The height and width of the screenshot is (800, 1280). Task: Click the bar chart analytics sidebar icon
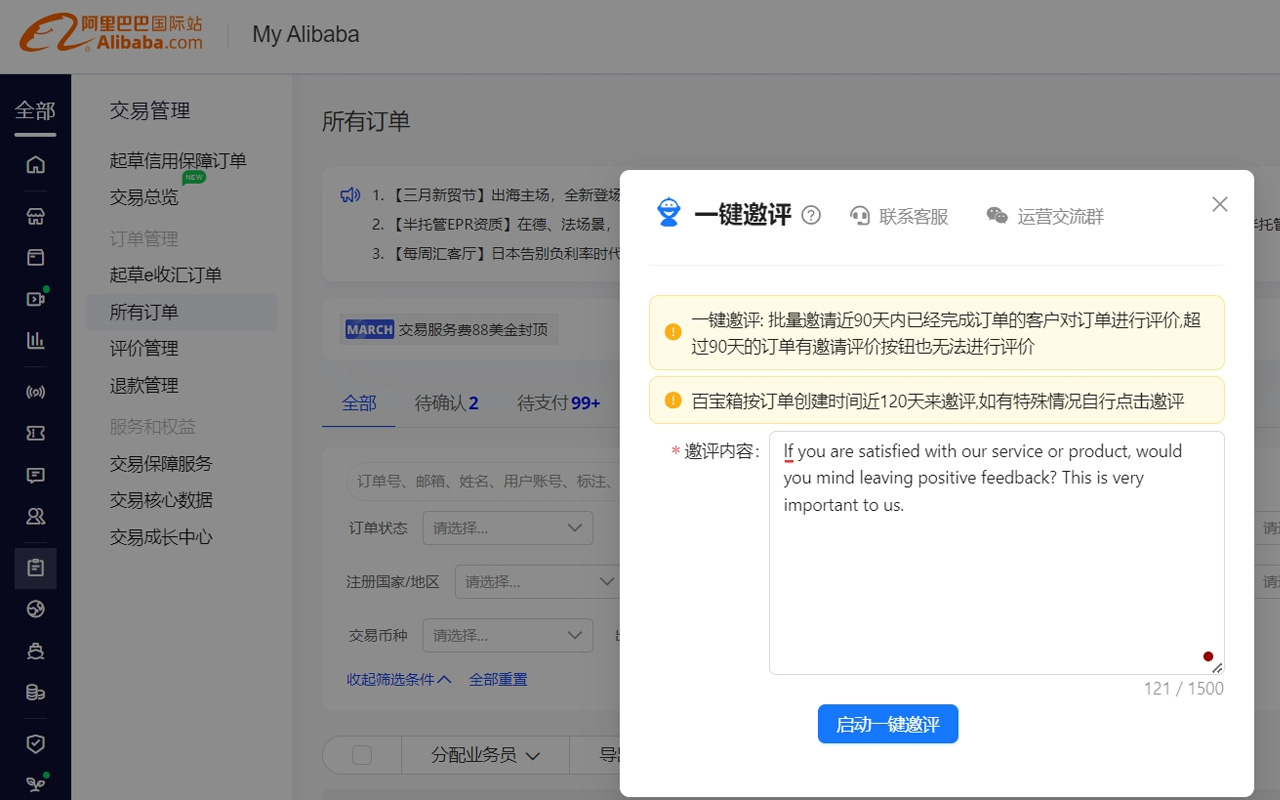tap(36, 340)
